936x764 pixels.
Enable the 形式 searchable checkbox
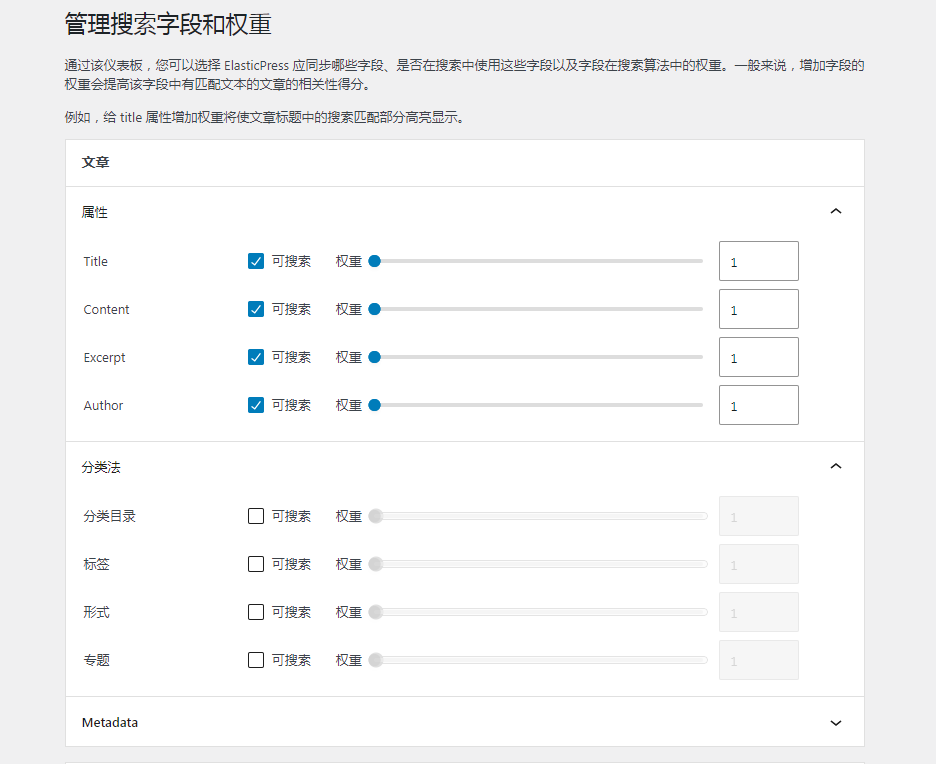[256, 612]
